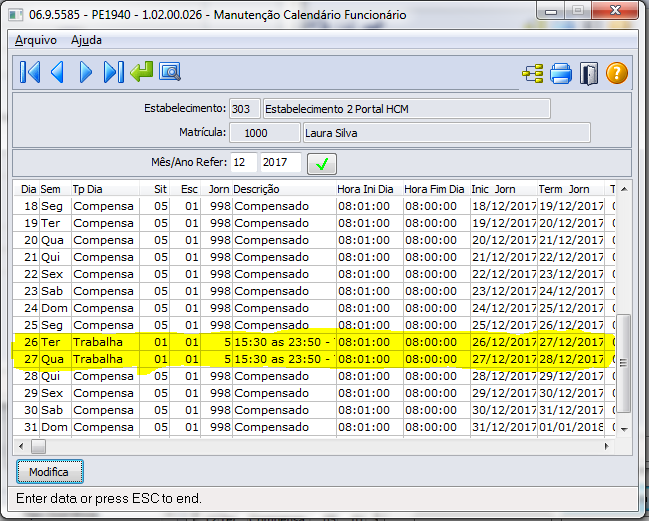Open the search magnifier icon

pyautogui.click(x=170, y=72)
